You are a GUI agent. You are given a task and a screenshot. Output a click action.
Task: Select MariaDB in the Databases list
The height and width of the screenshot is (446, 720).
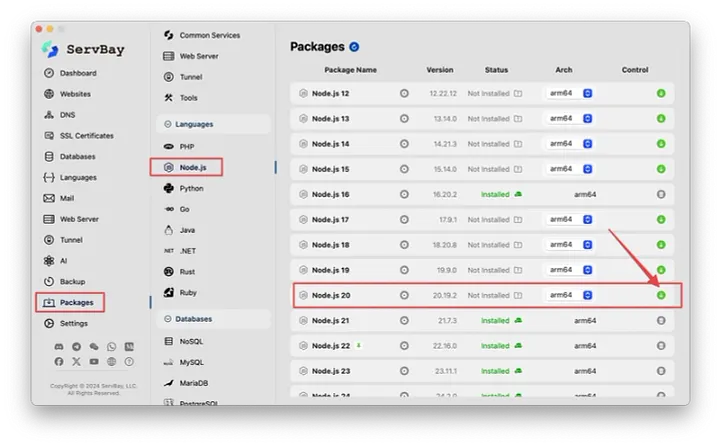195,383
